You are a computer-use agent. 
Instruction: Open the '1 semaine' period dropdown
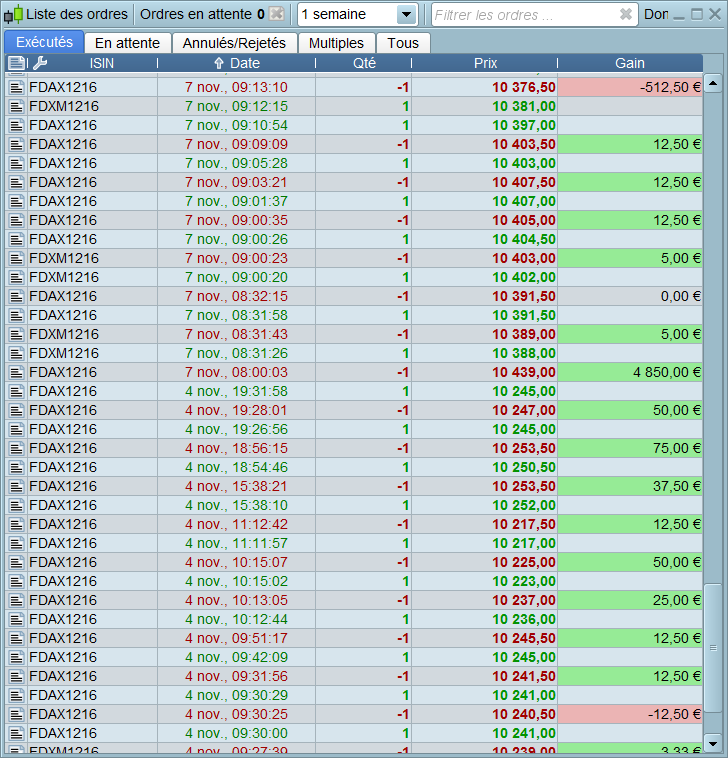[x=405, y=15]
